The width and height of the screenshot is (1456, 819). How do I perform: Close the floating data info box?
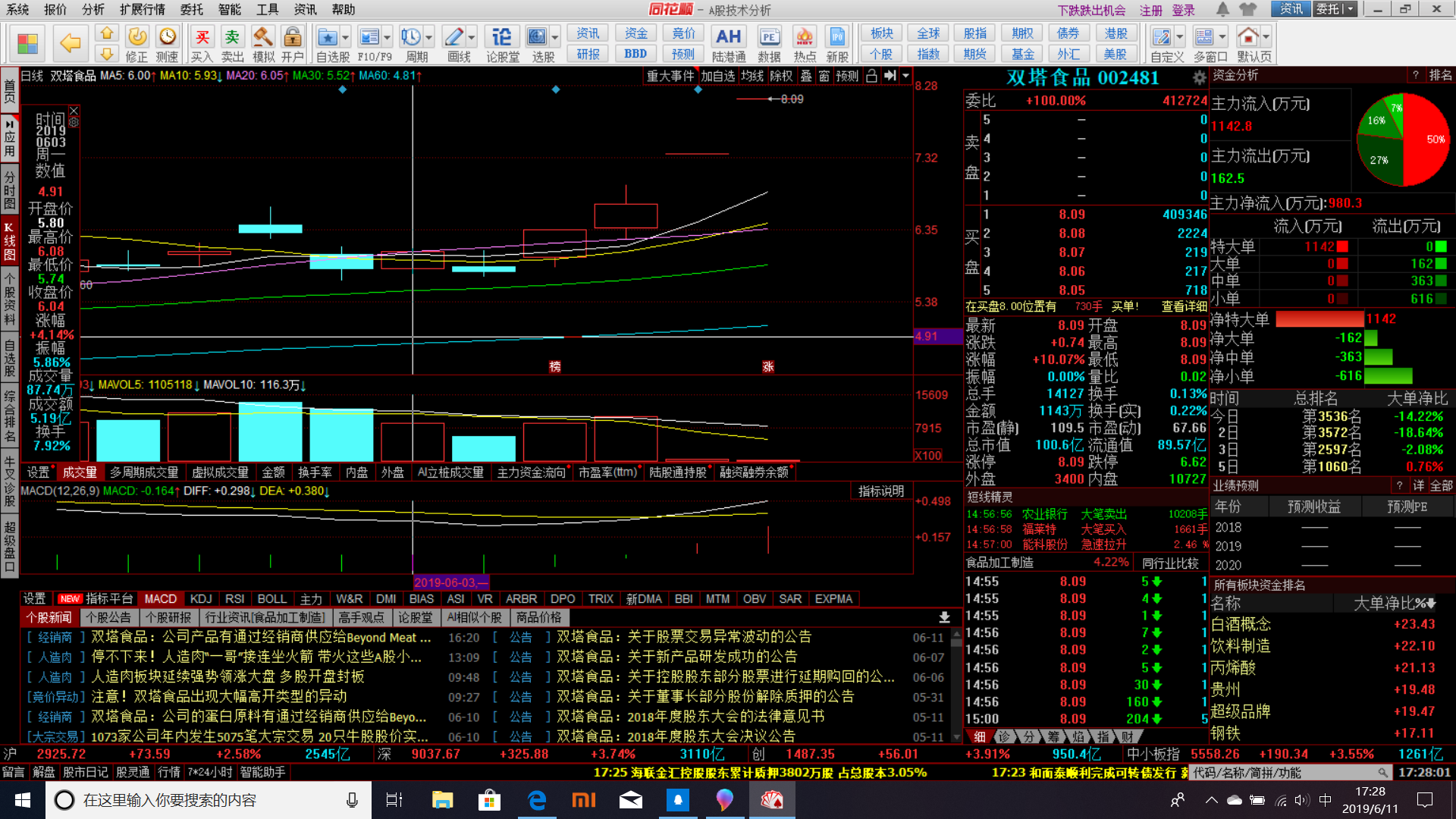[x=74, y=111]
